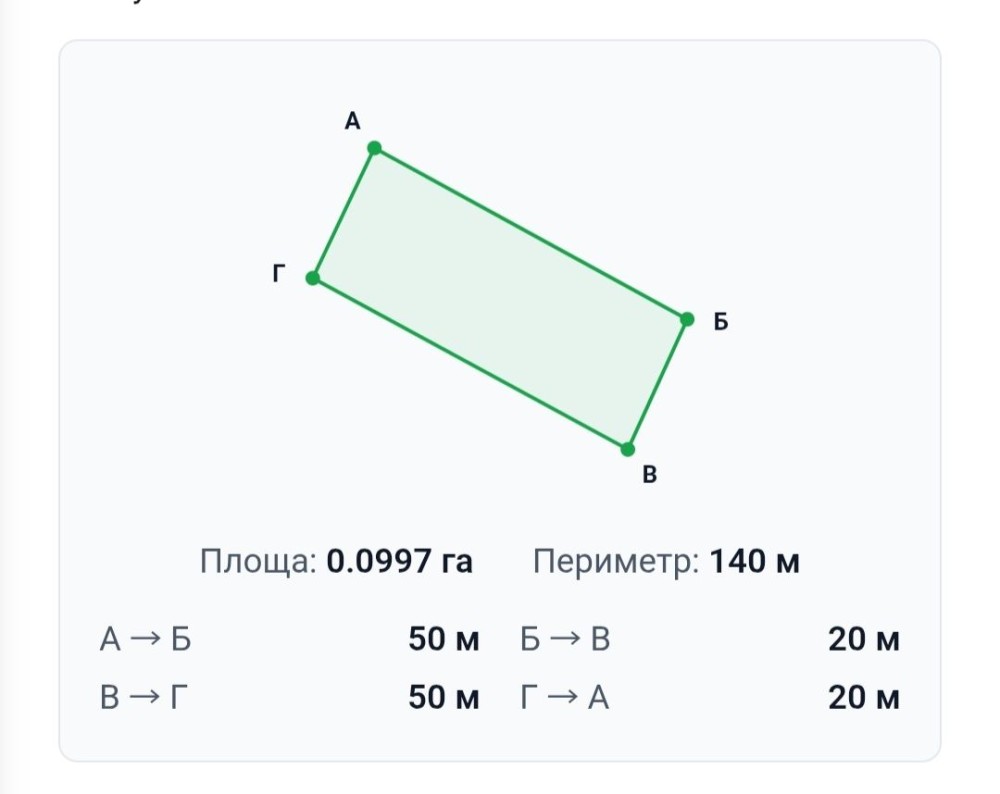Click the Периметр label text
This screenshot has height=794, width=1000.
pyautogui.click(x=616, y=562)
